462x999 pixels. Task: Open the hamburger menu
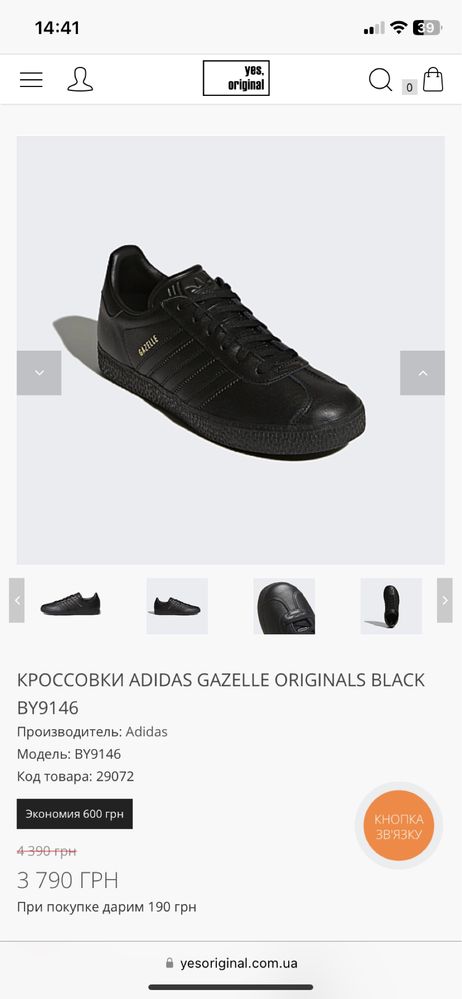[31, 80]
